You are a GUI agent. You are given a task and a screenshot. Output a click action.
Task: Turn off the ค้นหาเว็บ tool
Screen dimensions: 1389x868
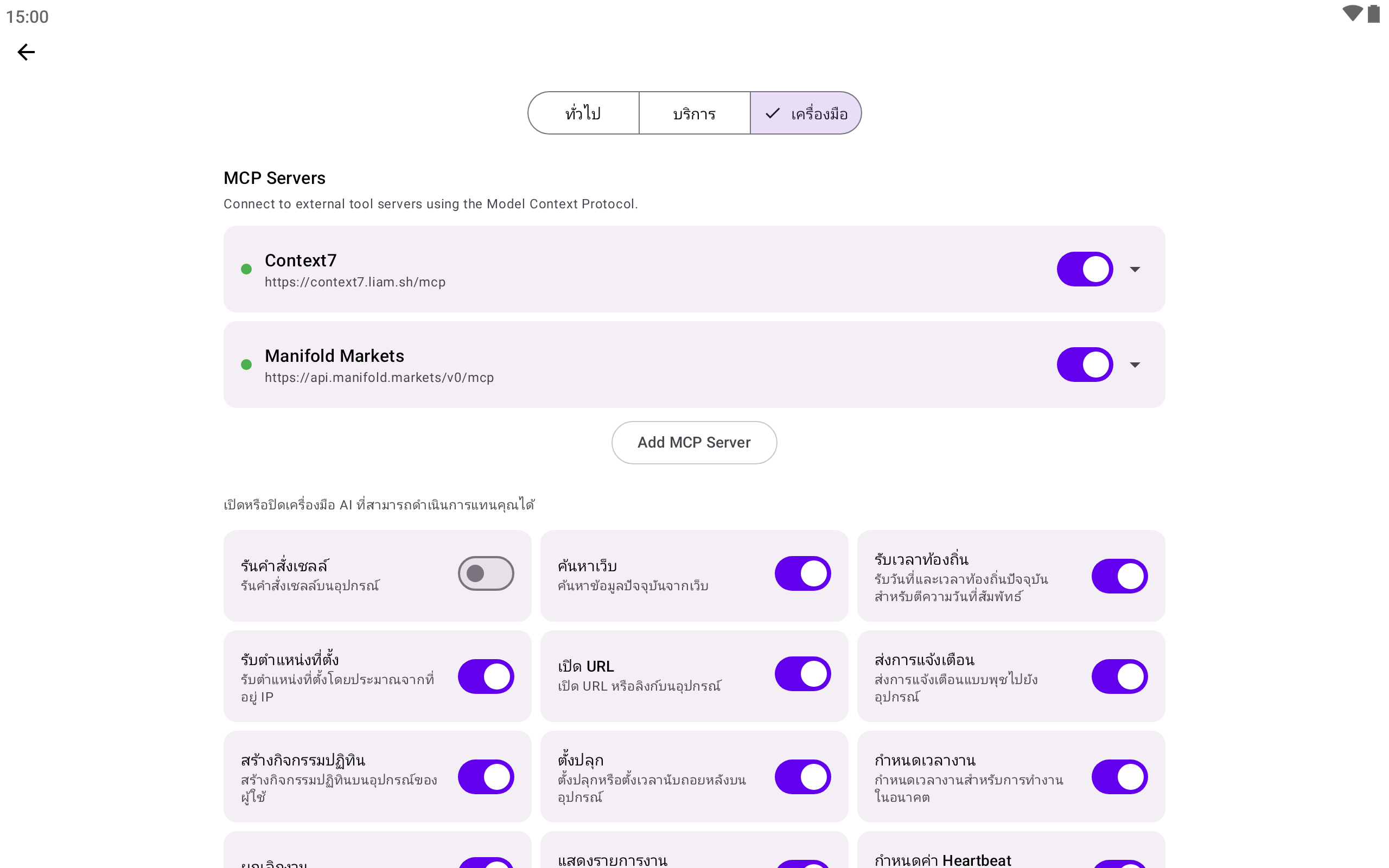[802, 573]
